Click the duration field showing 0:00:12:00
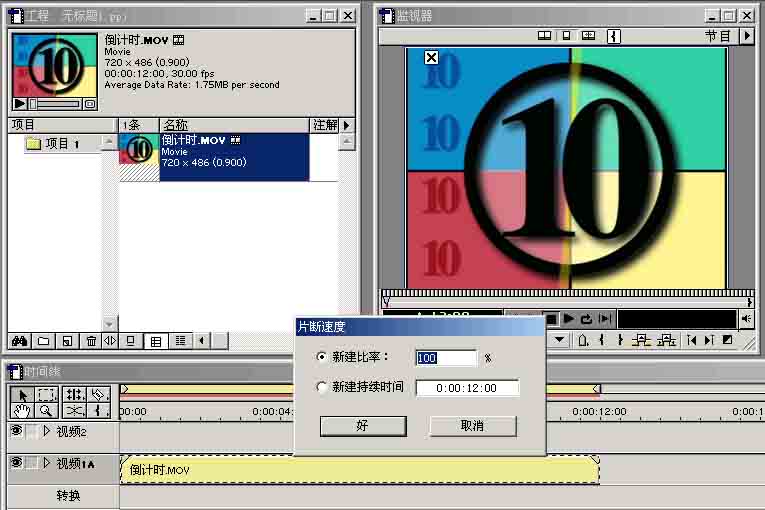Viewport: 765px width, 510px height. pos(467,388)
